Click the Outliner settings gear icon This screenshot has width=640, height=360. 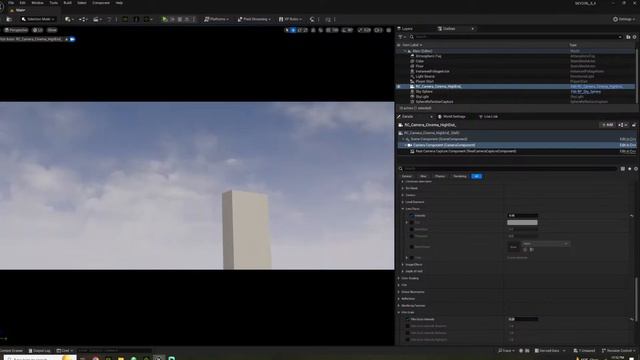(x=635, y=37)
